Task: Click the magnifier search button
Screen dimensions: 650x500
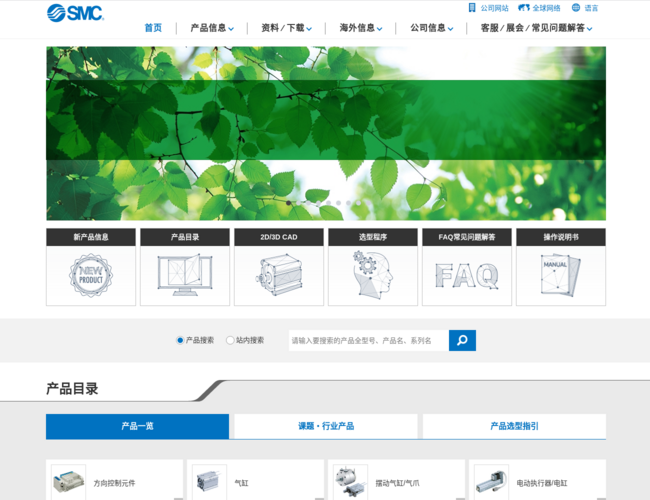Action: click(x=462, y=340)
